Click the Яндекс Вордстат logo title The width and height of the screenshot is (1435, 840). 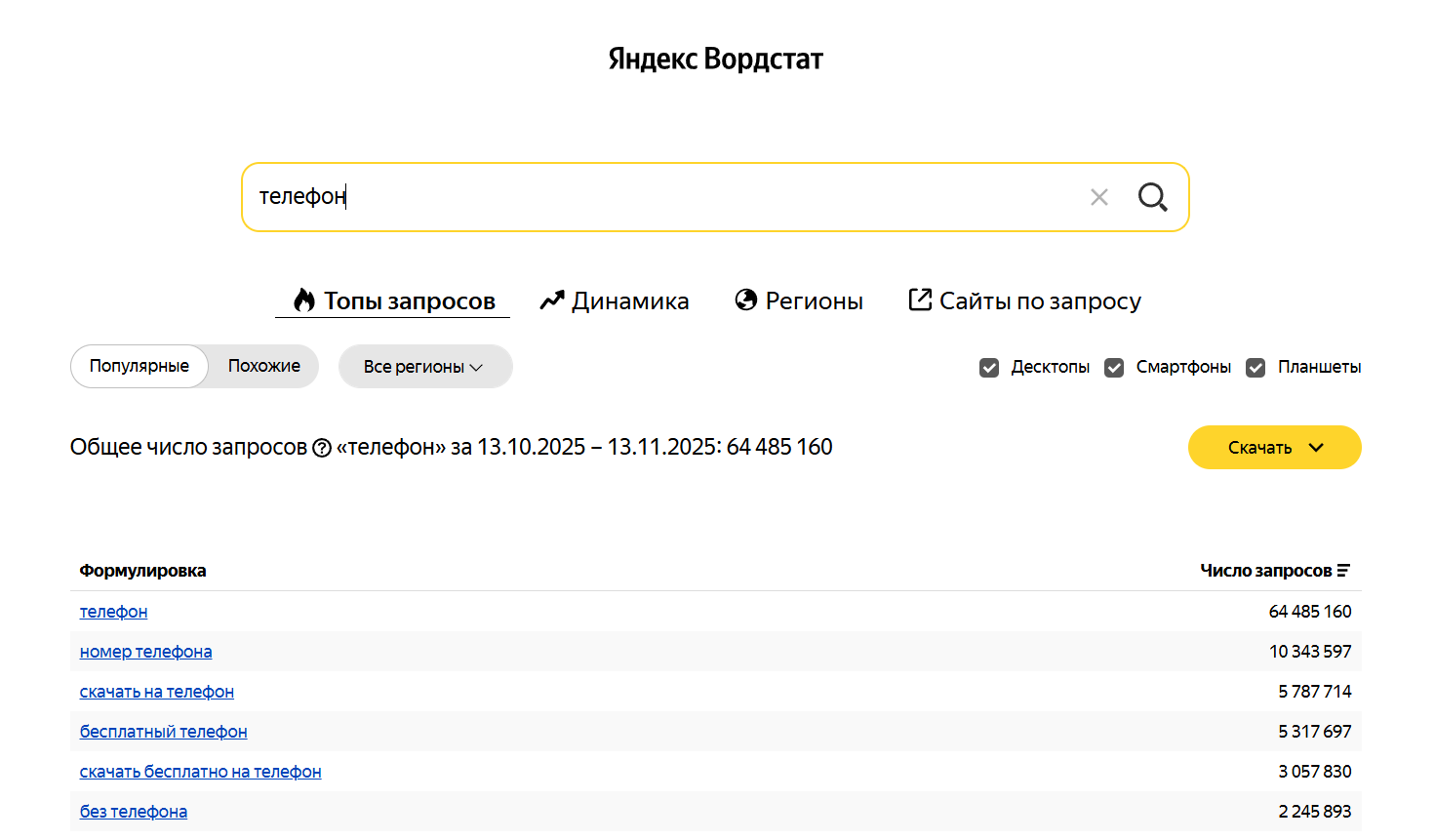point(715,59)
